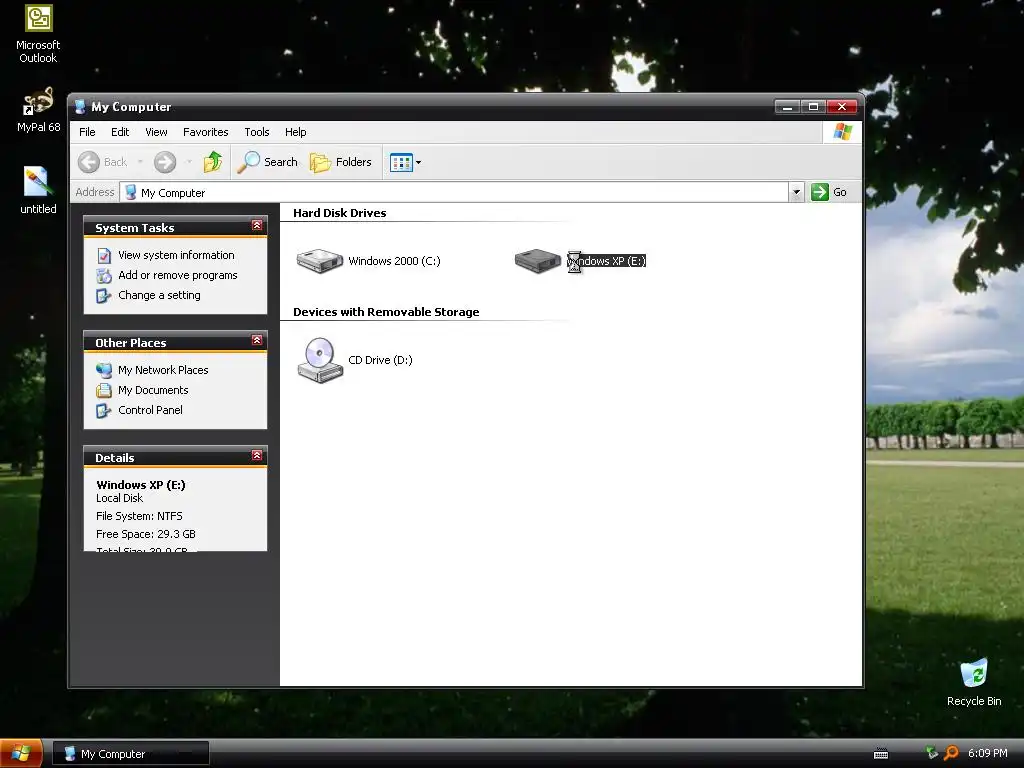
Task: Click the Forward arrow button
Action: pos(165,162)
